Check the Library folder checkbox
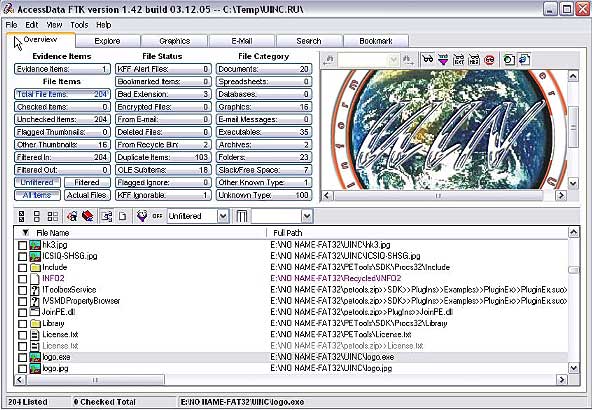This screenshot has width=592, height=410. 22,324
